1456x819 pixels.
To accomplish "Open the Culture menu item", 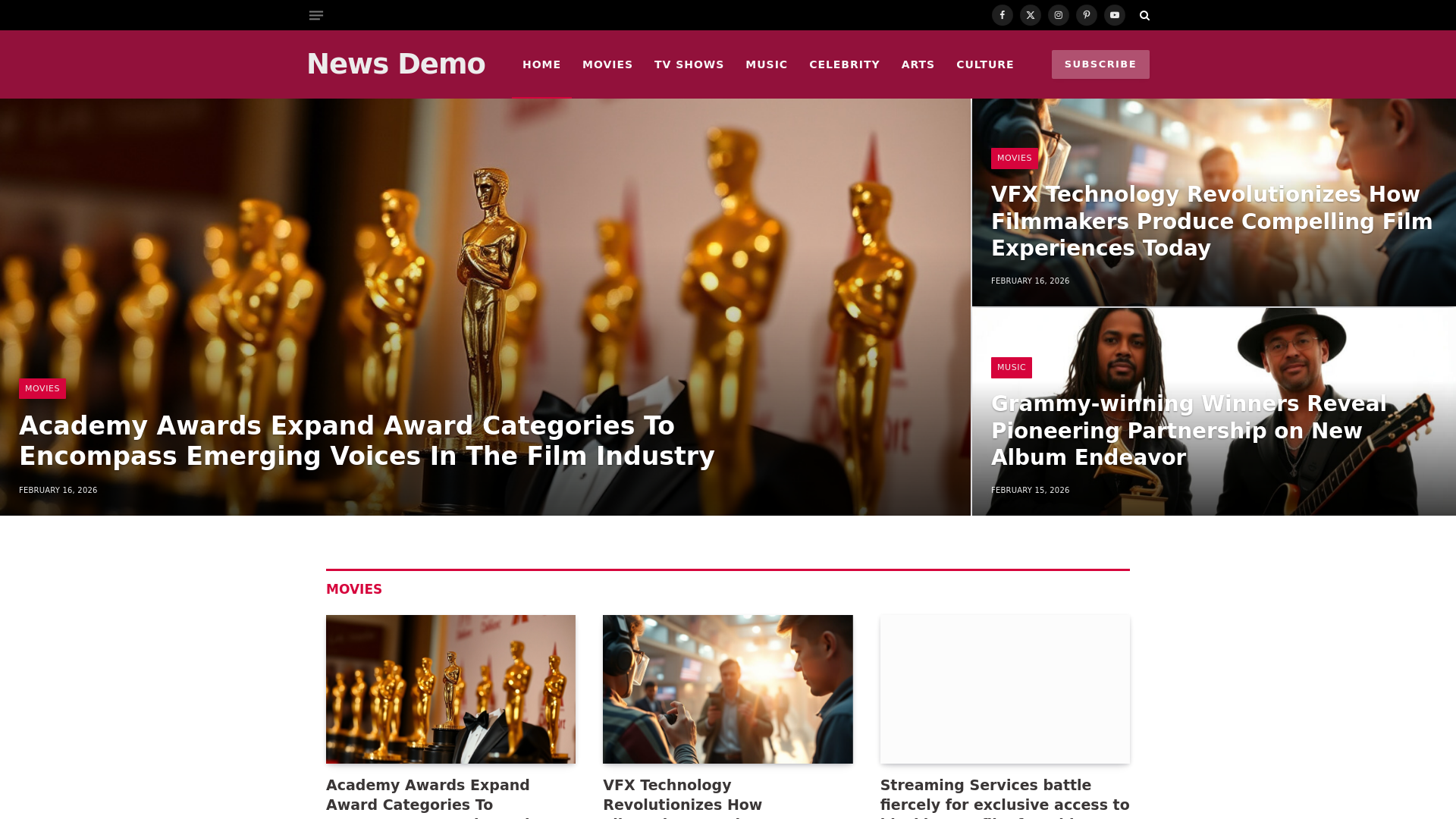I will [x=984, y=64].
